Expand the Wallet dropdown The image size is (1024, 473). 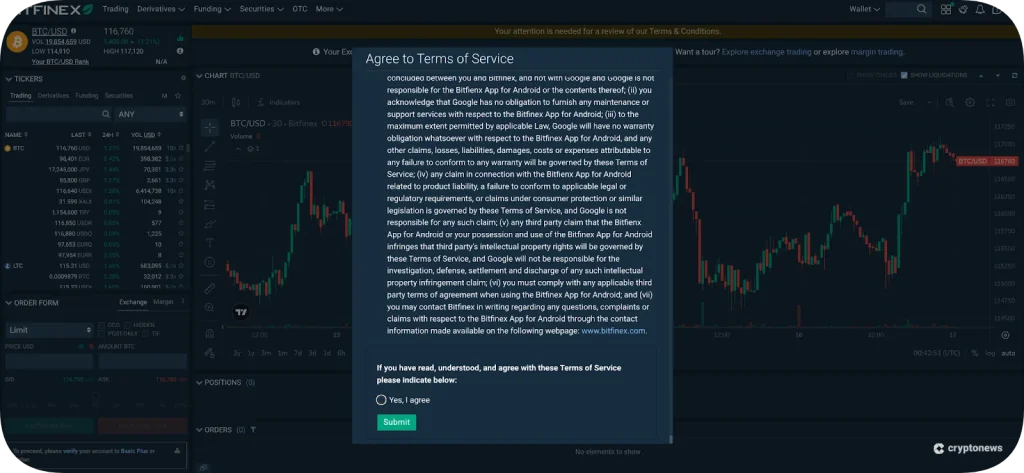[863, 9]
